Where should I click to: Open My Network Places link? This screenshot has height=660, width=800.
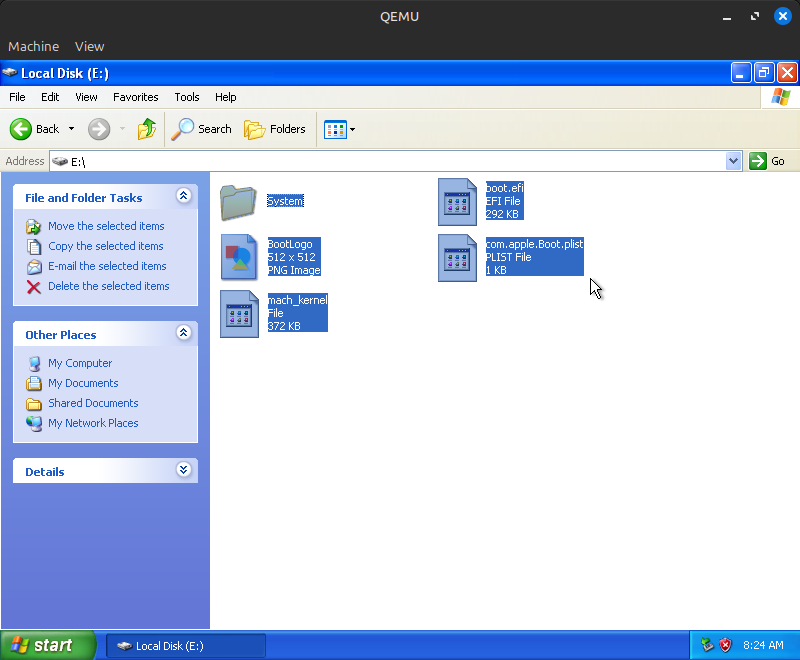93,423
